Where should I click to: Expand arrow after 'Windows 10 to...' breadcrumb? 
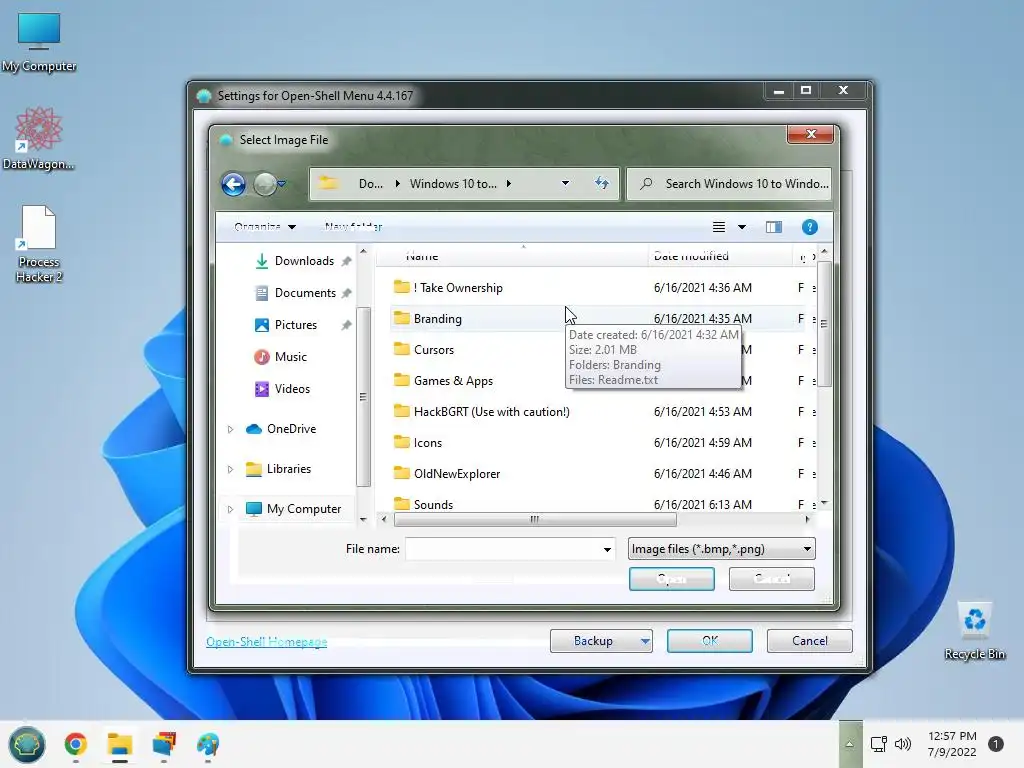(509, 184)
